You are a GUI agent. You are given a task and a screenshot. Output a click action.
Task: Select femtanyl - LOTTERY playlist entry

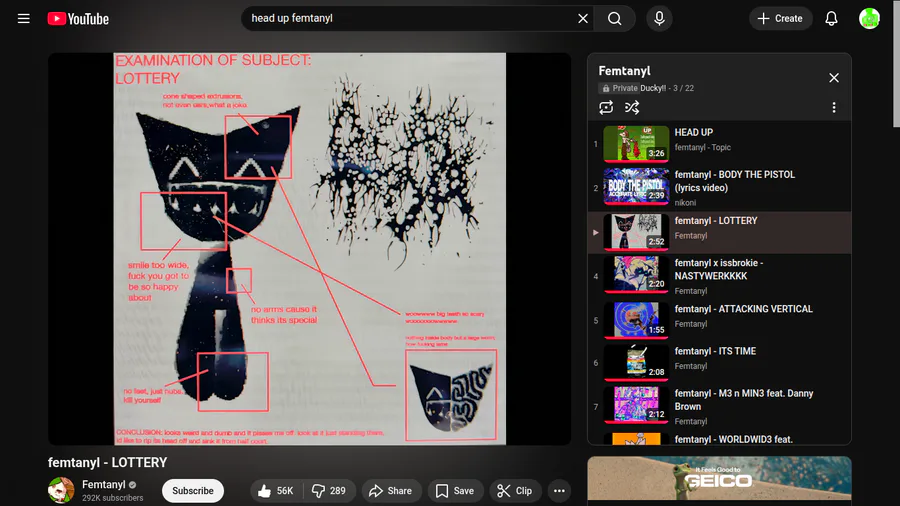click(x=719, y=232)
